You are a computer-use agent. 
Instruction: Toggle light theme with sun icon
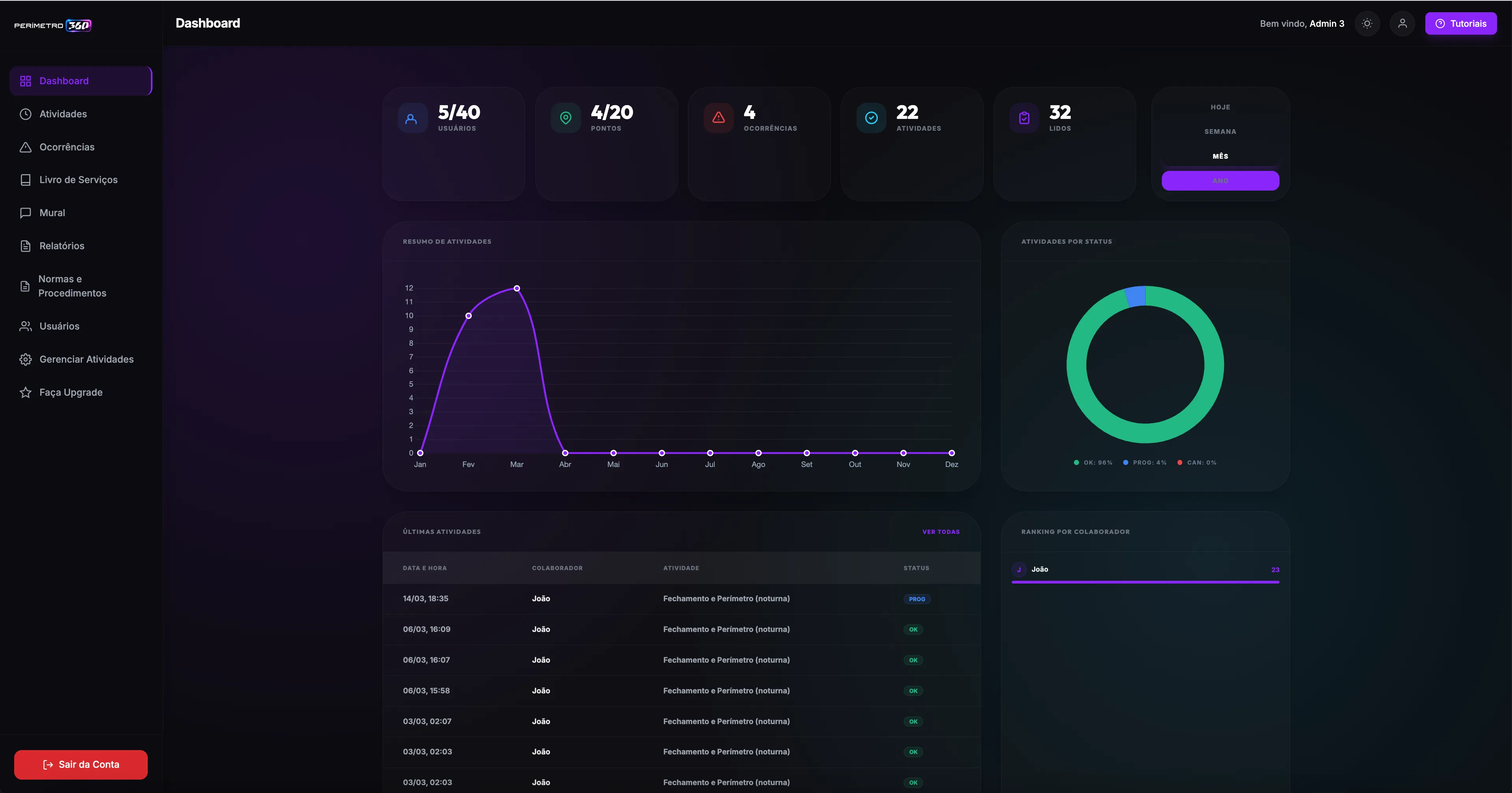pos(1367,24)
